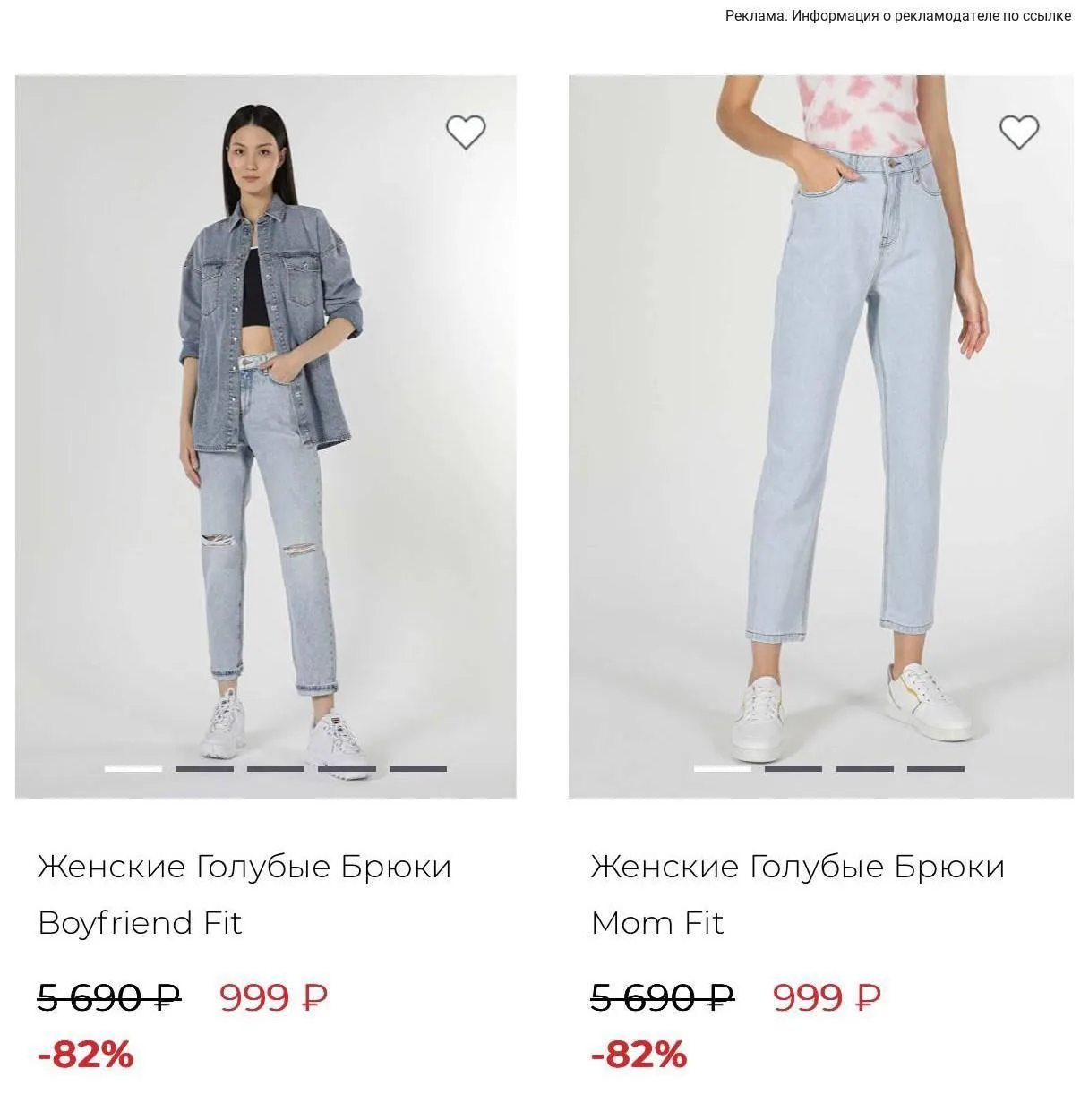Show first image of Mom Fit carousel
Image resolution: width=1089 pixels, height=1120 pixels.
pyautogui.click(x=723, y=768)
